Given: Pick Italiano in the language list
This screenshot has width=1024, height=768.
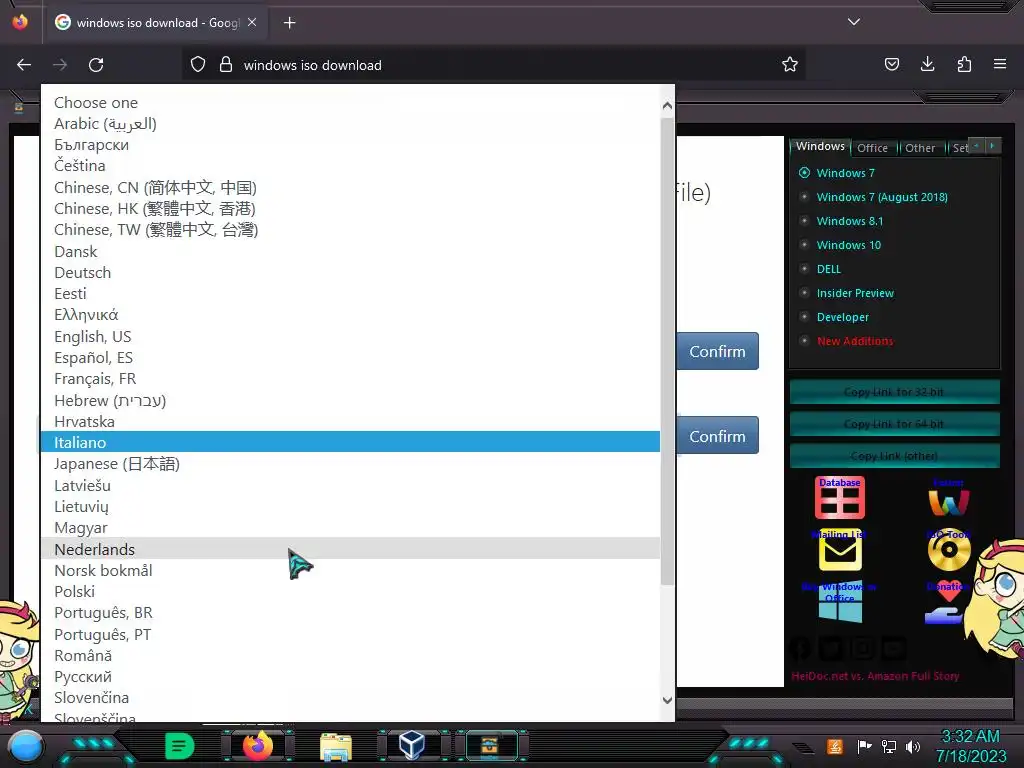Looking at the screenshot, I should click(x=350, y=442).
